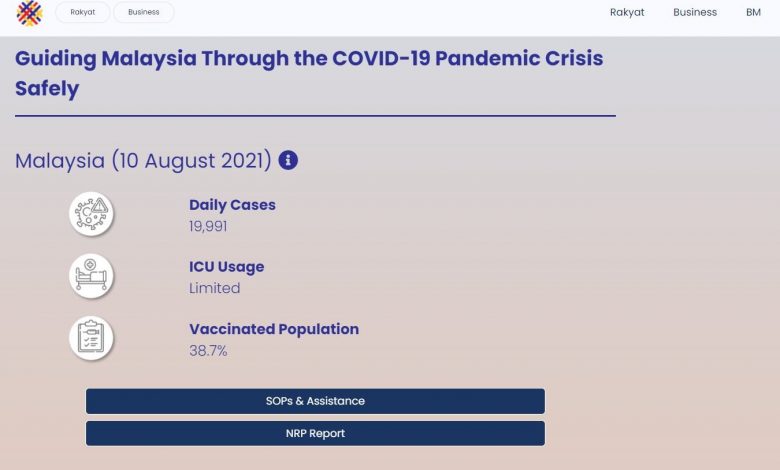Open the SOPs & Assistance button
This screenshot has width=780, height=470.
315,401
